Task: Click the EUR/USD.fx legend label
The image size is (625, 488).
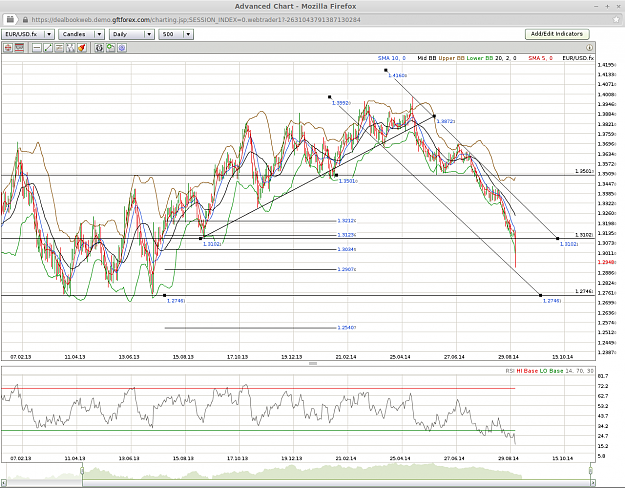Action: (578, 58)
